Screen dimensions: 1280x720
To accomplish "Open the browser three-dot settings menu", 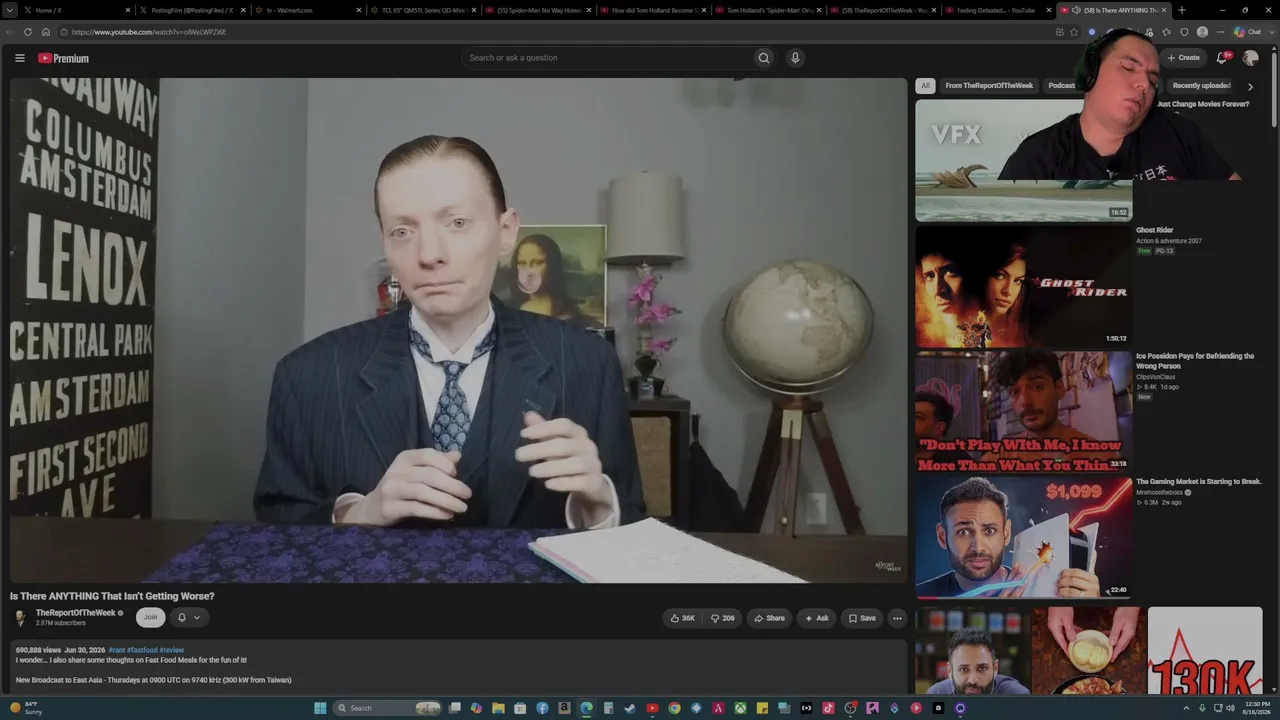I will pos(1220,32).
